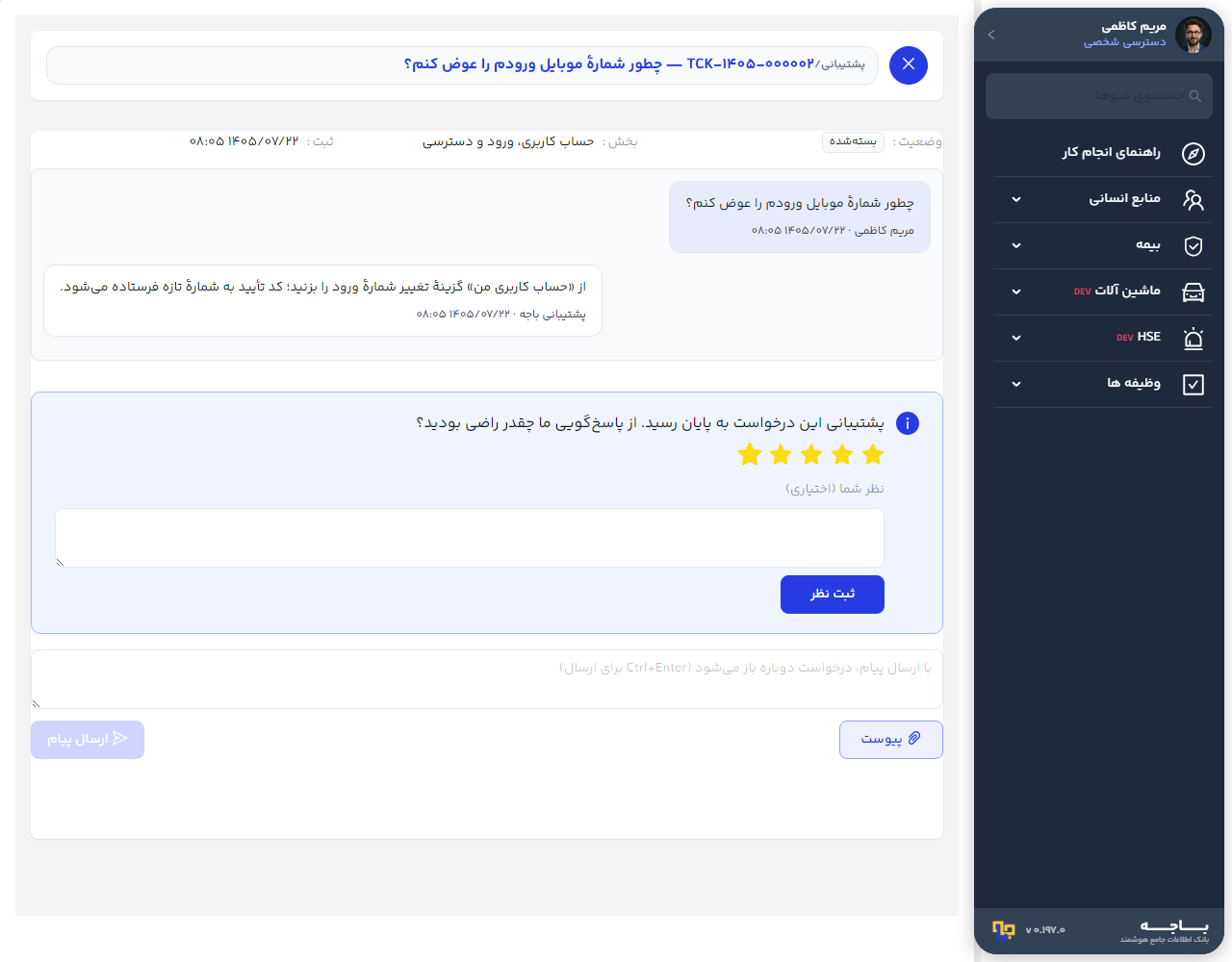Click the پشتیبانی breadcrumb link
The height and width of the screenshot is (962, 1232).
pyautogui.click(x=842, y=64)
